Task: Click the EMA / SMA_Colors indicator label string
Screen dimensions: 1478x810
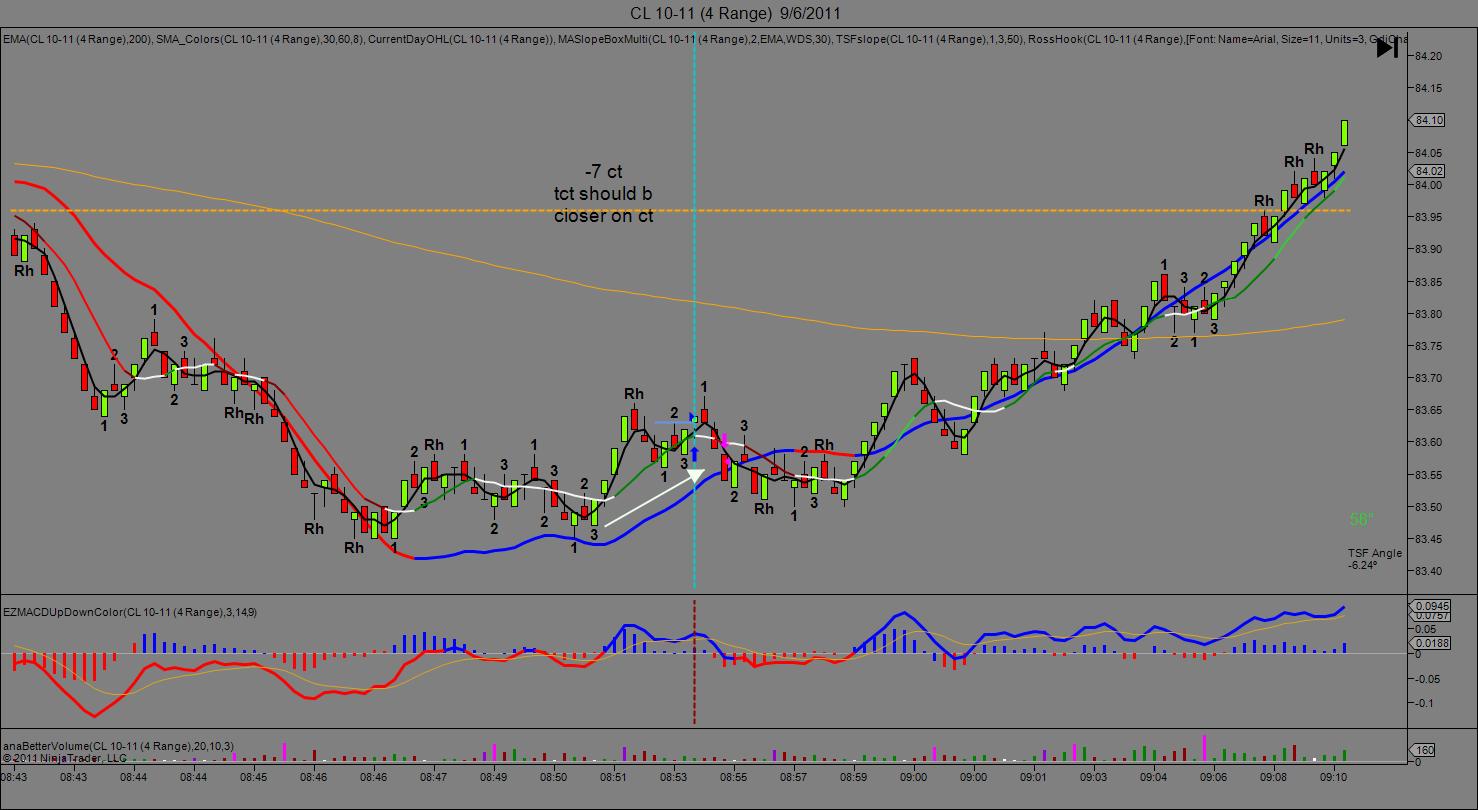Action: [705, 39]
